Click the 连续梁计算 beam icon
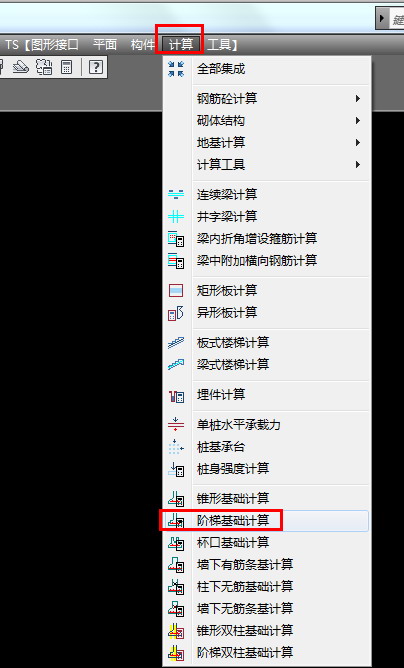The width and height of the screenshot is (404, 668). [x=176, y=195]
